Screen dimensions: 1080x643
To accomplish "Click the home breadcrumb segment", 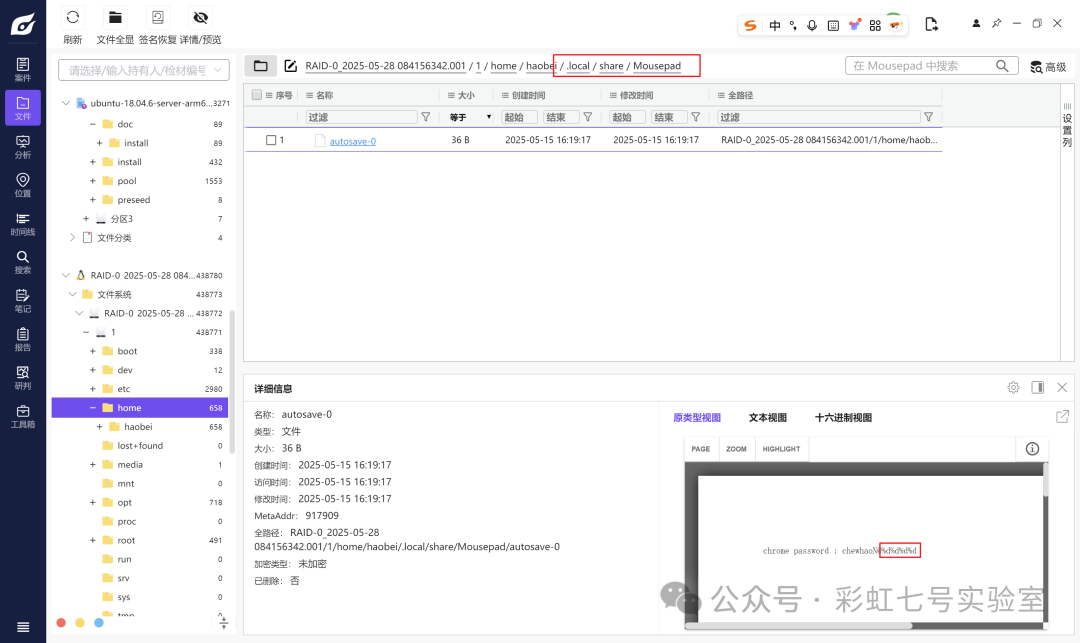I will click(503, 66).
